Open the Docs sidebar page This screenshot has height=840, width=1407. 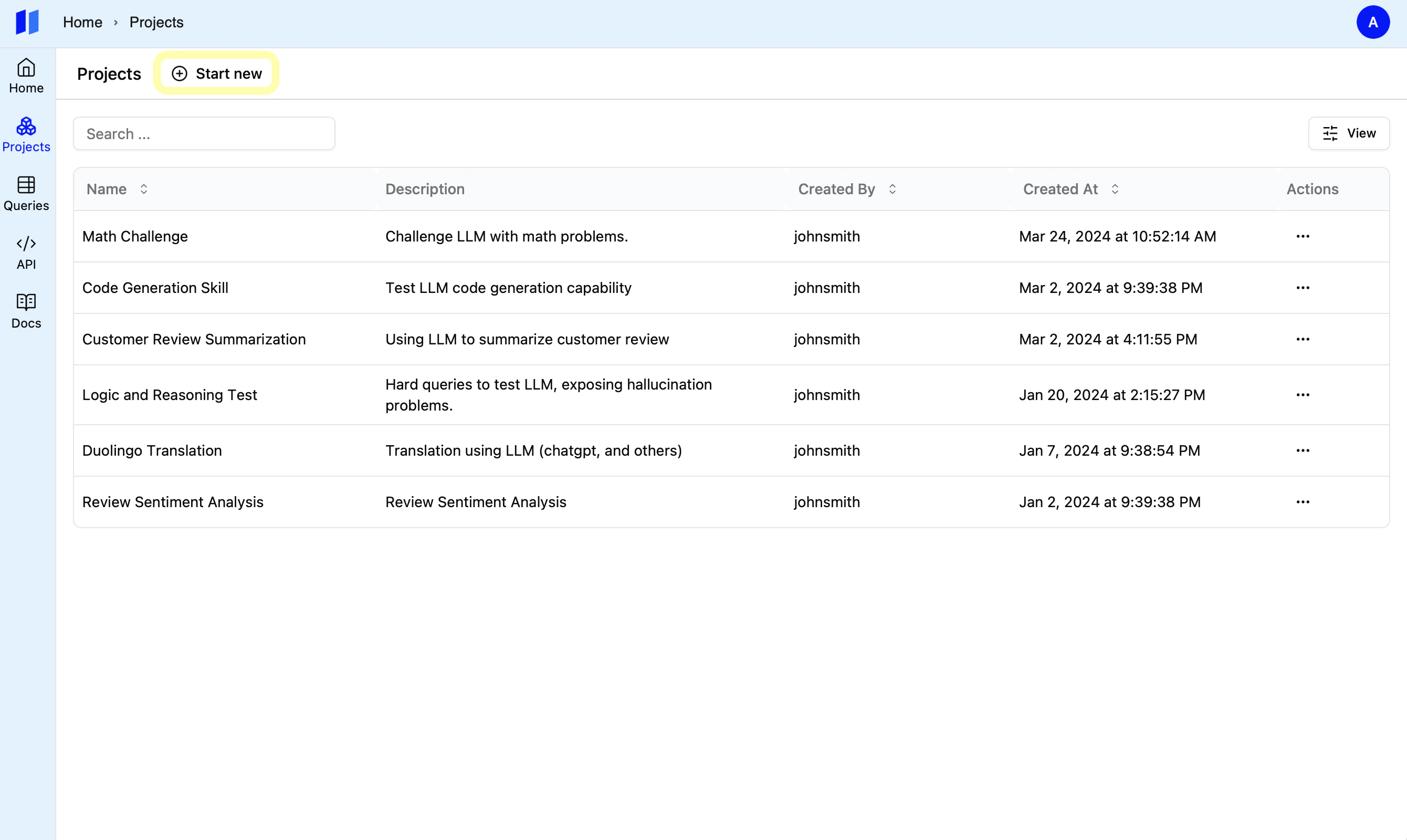point(26,311)
